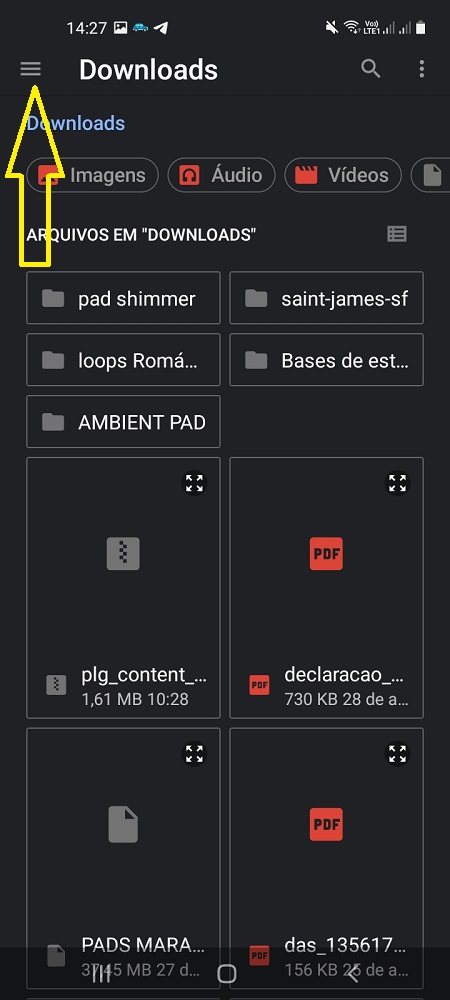Viewport: 450px width, 1000px height.
Task: Select the documents filter chip
Action: tap(431, 175)
